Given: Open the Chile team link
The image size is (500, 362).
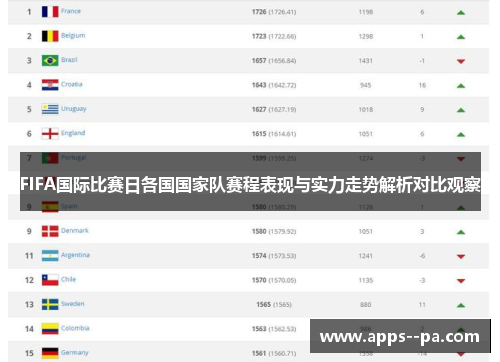Looking at the screenshot, I should click(68, 279).
